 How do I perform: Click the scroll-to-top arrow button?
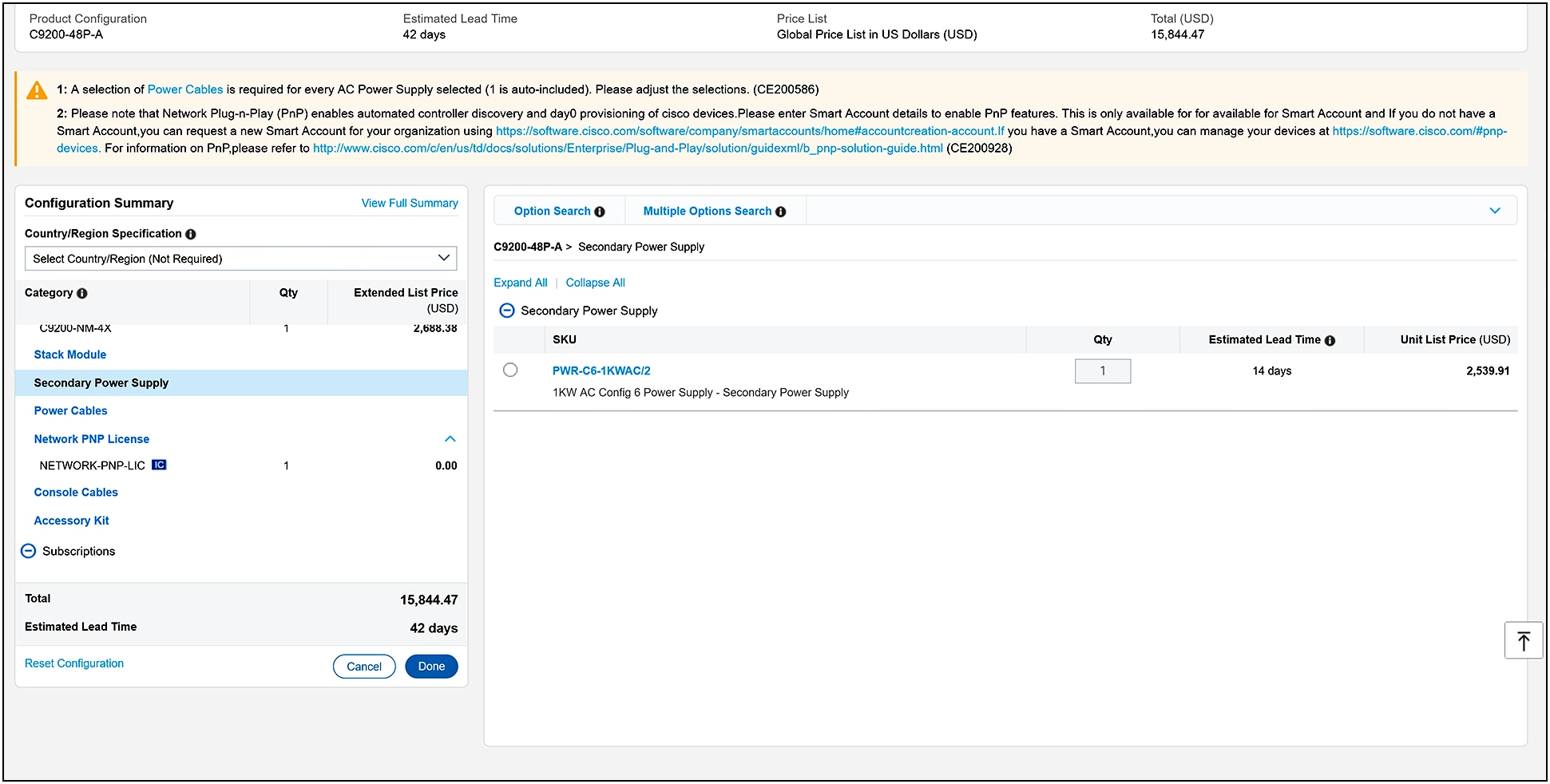coord(1523,640)
